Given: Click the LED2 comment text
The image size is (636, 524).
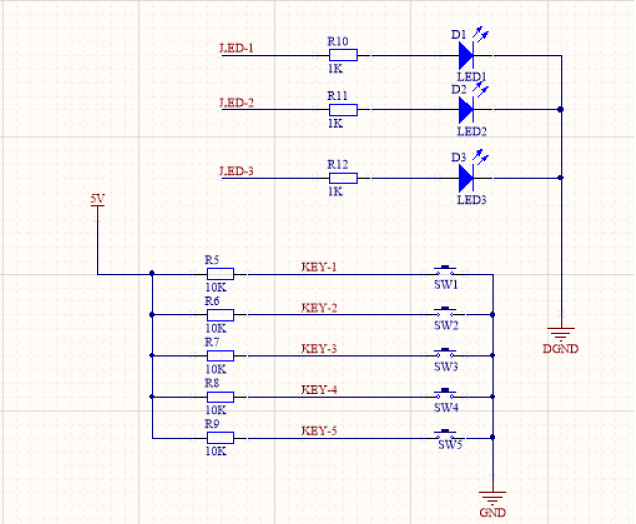Looking at the screenshot, I should (x=472, y=131).
